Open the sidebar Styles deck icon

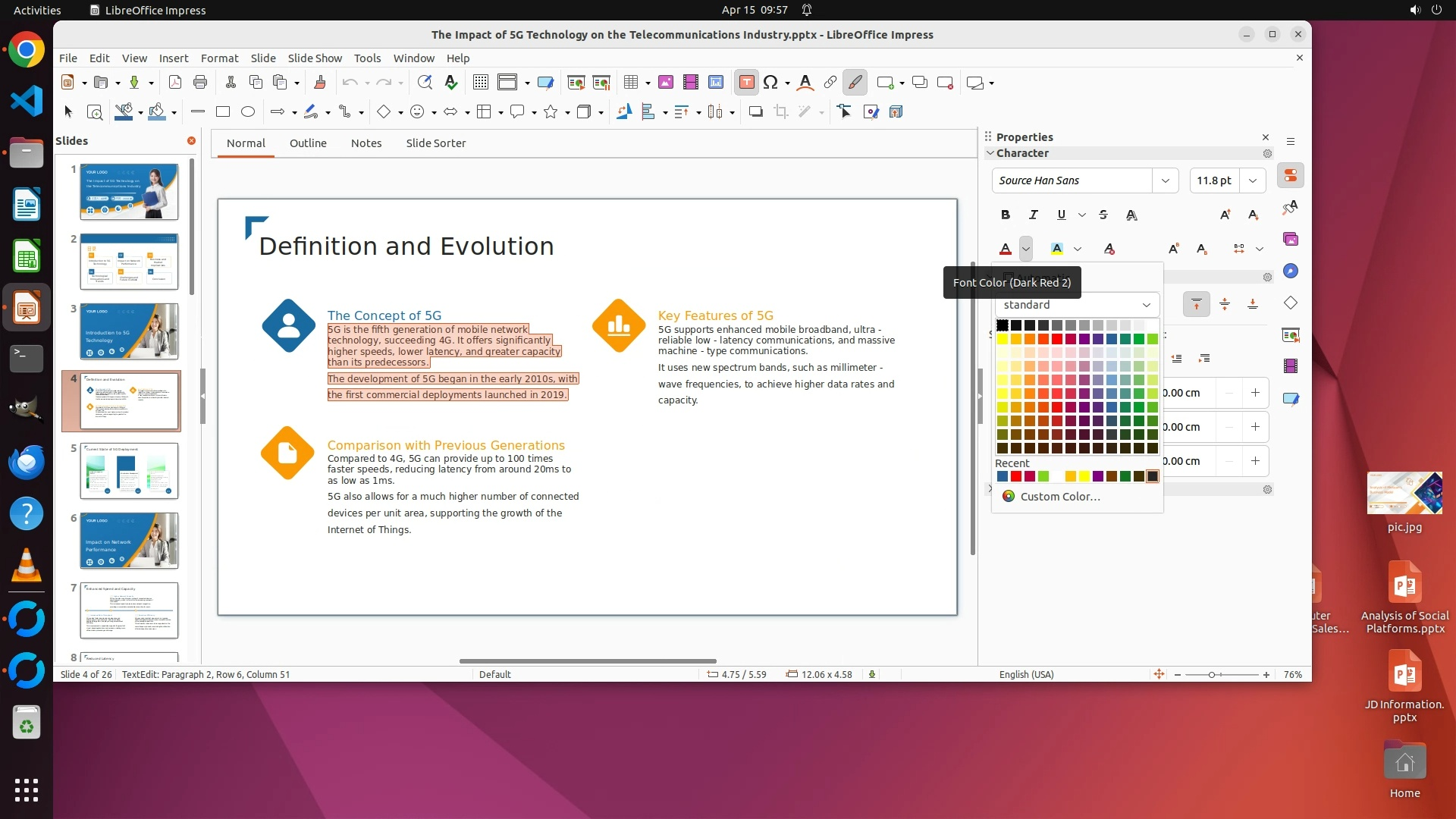point(1291,207)
